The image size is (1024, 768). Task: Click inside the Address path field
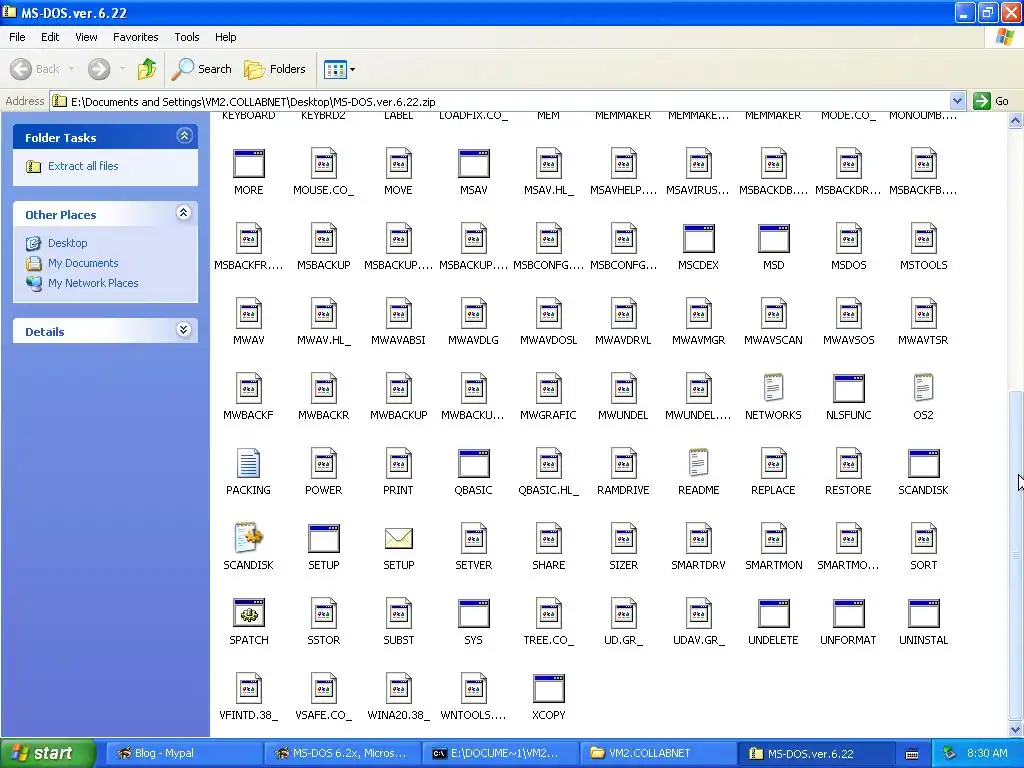pyautogui.click(x=500, y=101)
